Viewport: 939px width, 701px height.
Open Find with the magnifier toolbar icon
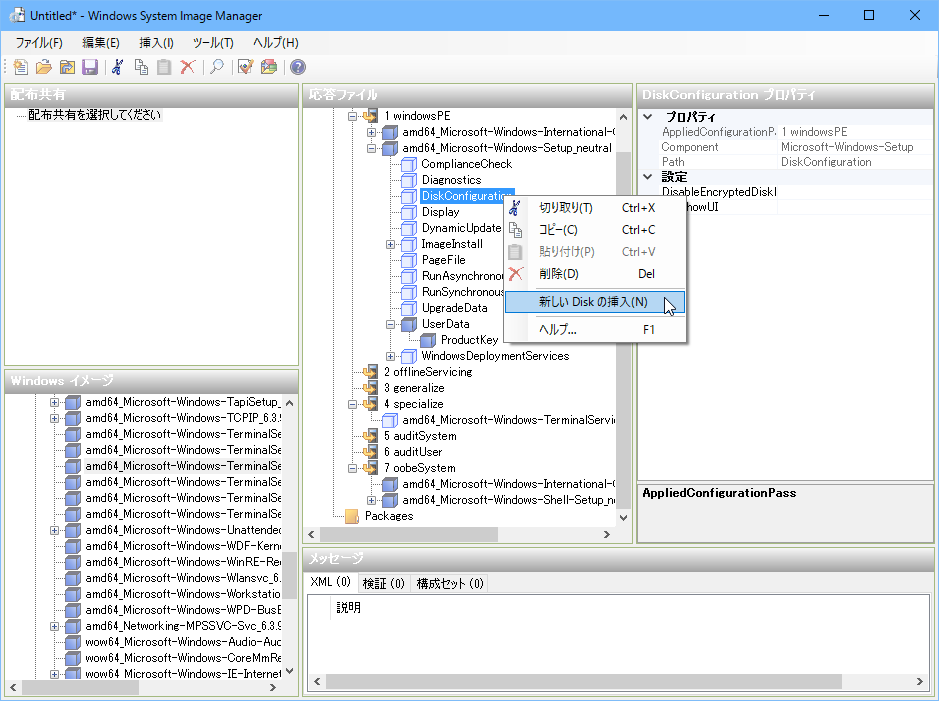217,67
